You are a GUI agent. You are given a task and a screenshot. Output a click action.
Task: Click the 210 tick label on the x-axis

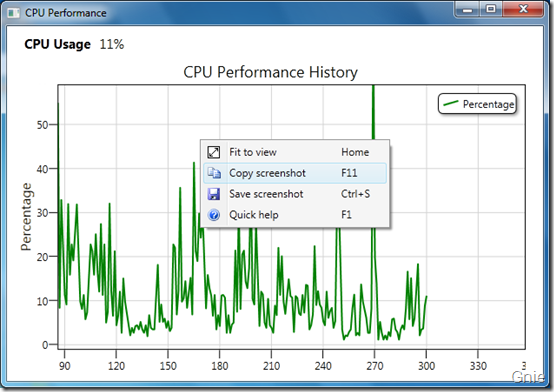pos(271,366)
